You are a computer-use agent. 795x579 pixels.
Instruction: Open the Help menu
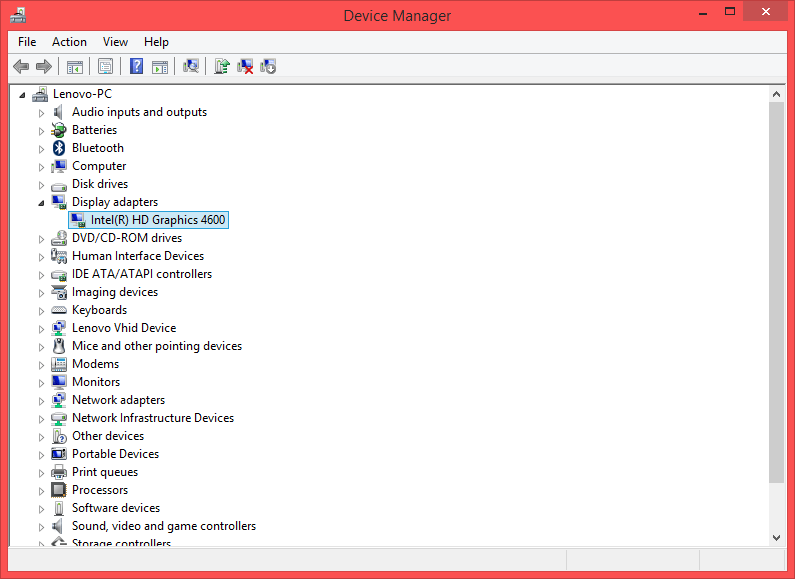[x=156, y=42]
